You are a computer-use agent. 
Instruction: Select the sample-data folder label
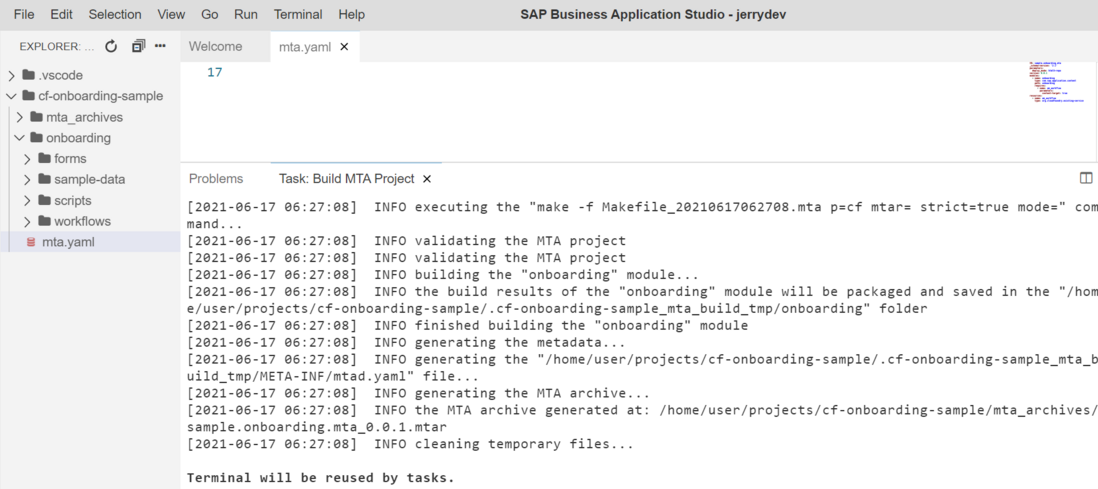pyautogui.click(x=90, y=179)
